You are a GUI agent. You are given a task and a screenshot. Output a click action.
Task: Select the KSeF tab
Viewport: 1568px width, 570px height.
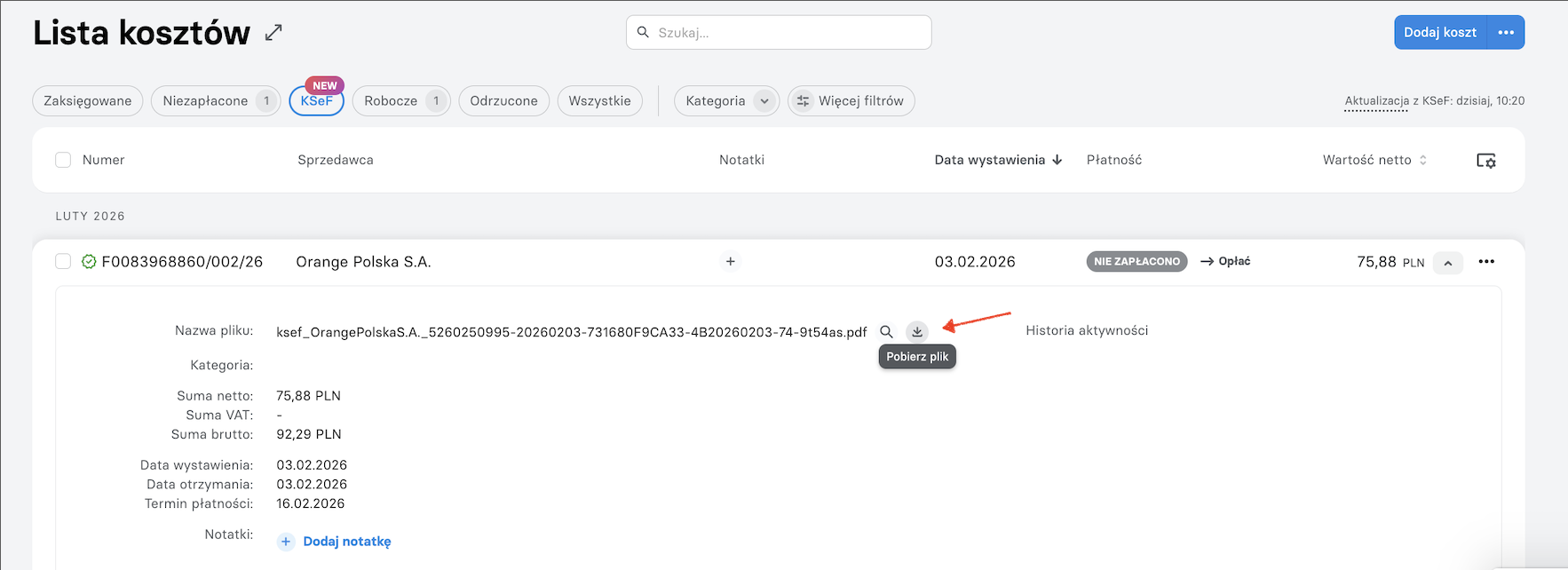click(x=316, y=101)
